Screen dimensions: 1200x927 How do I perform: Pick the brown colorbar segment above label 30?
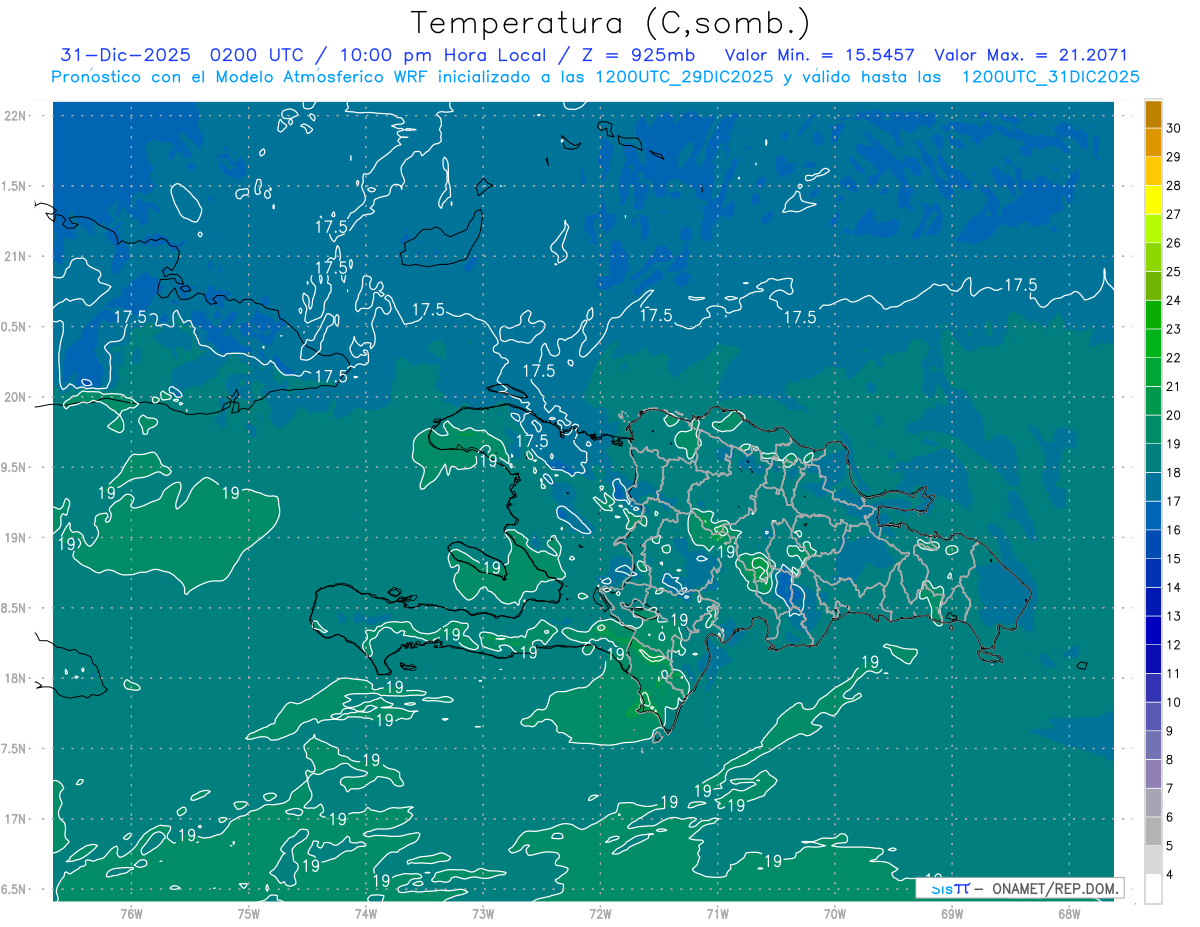tap(1153, 114)
